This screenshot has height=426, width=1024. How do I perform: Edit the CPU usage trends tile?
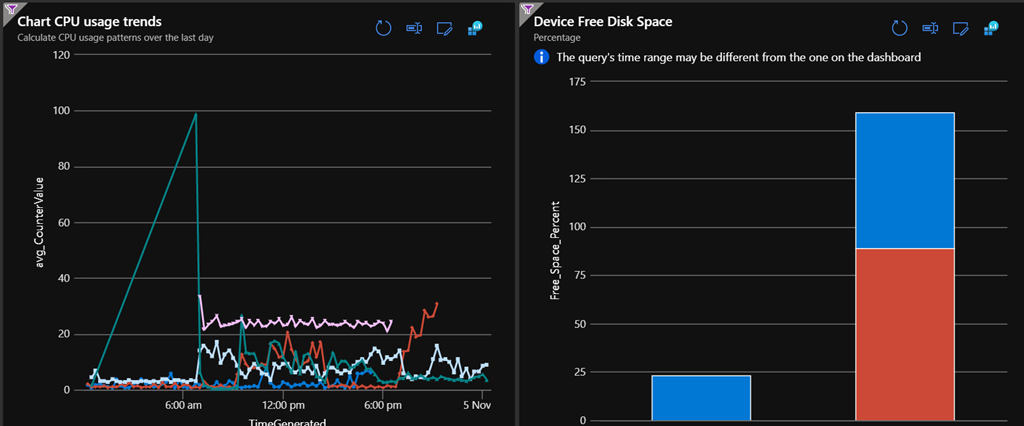click(x=444, y=27)
